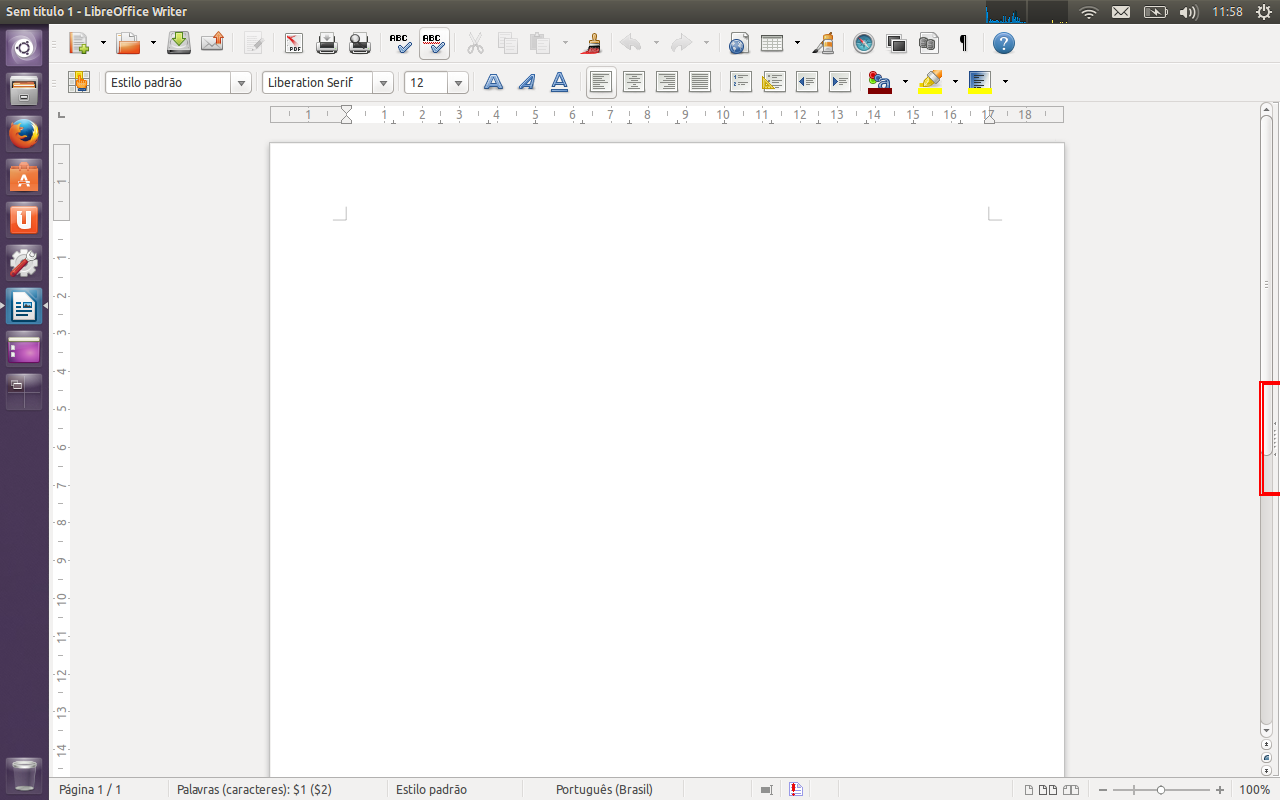This screenshot has width=1280, height=800.
Task: Increase paragraph indent
Action: (840, 82)
